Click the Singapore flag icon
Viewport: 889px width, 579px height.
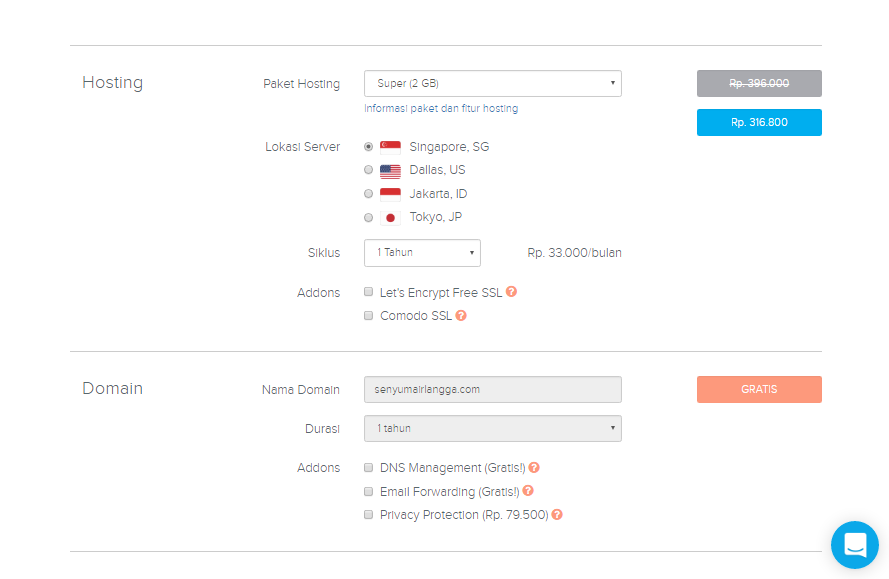pyautogui.click(x=390, y=147)
